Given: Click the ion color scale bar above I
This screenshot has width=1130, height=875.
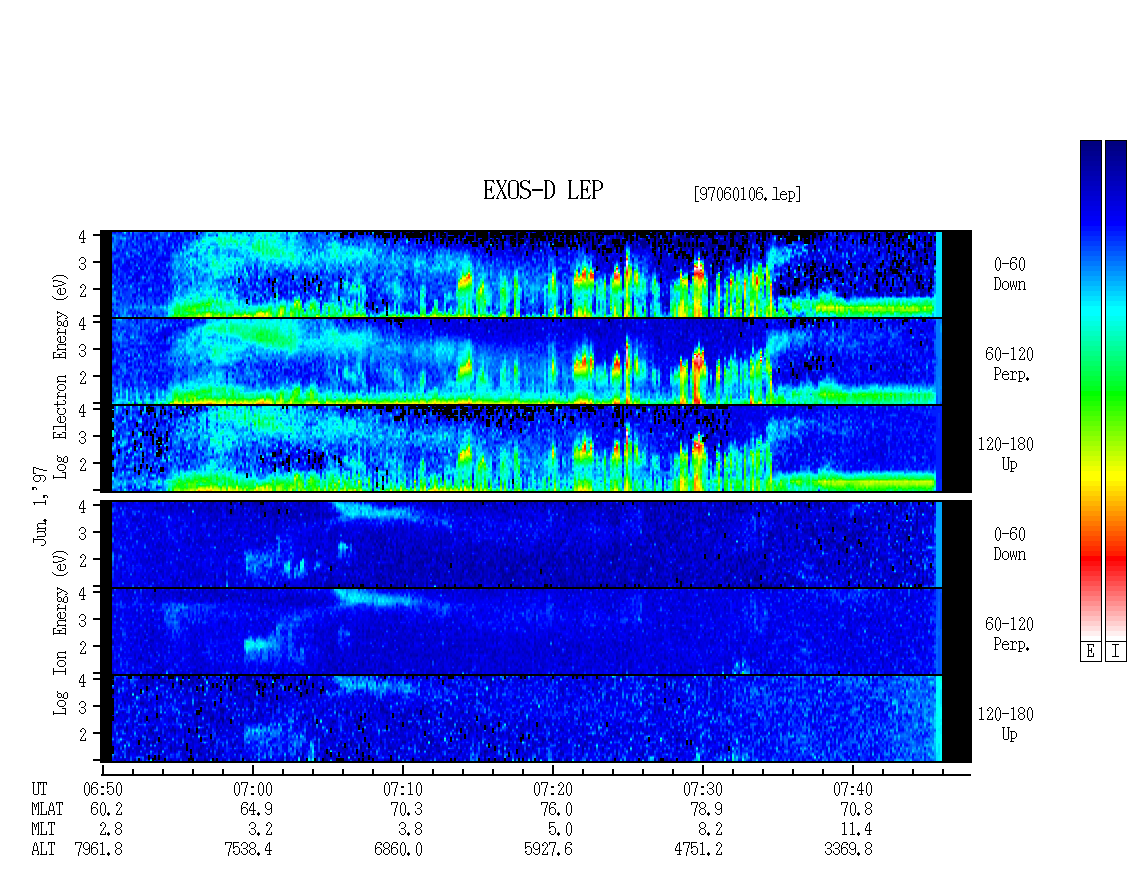Looking at the screenshot, I should click(x=1116, y=390).
